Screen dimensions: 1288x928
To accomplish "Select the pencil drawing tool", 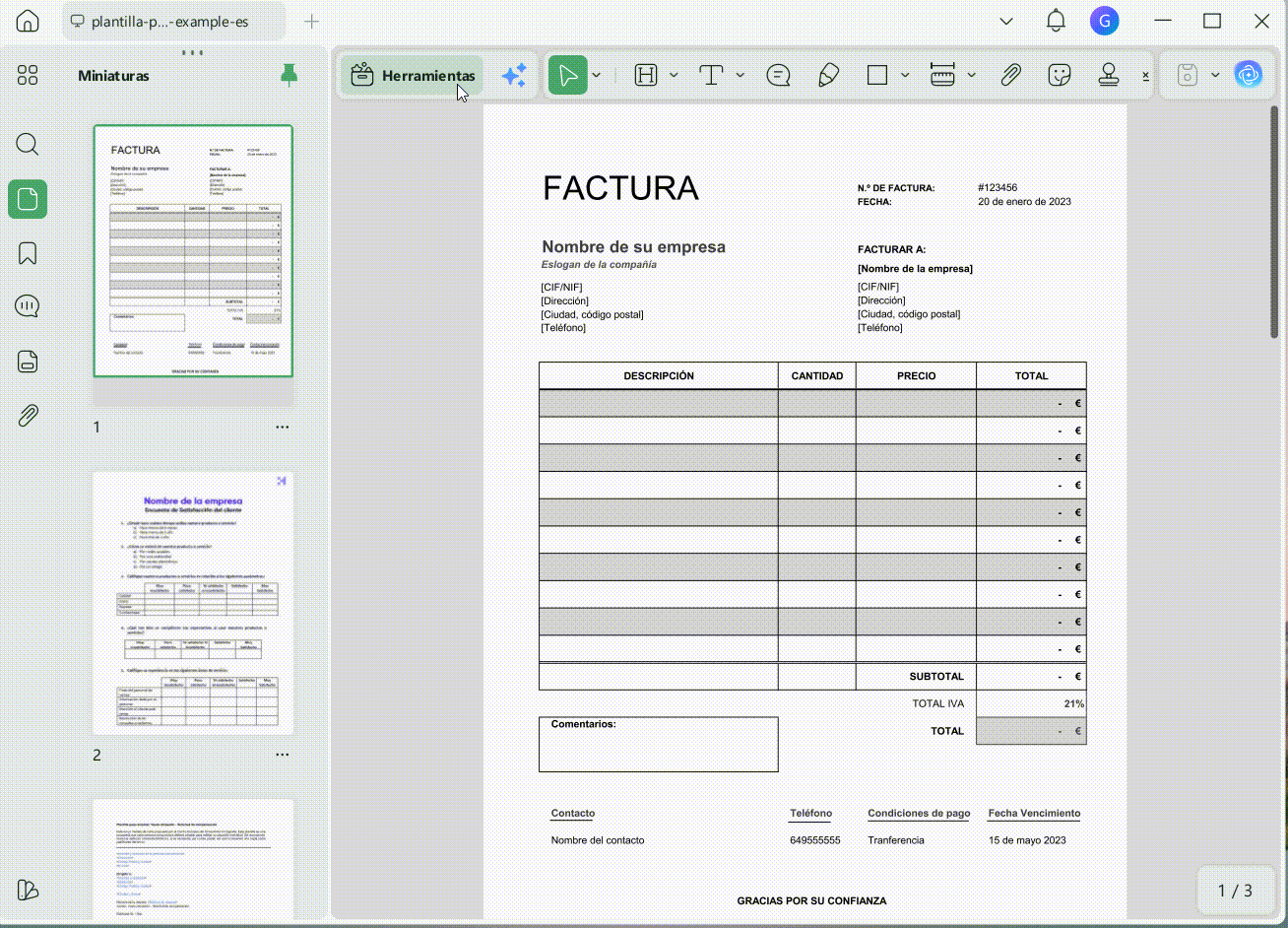I will click(x=828, y=76).
